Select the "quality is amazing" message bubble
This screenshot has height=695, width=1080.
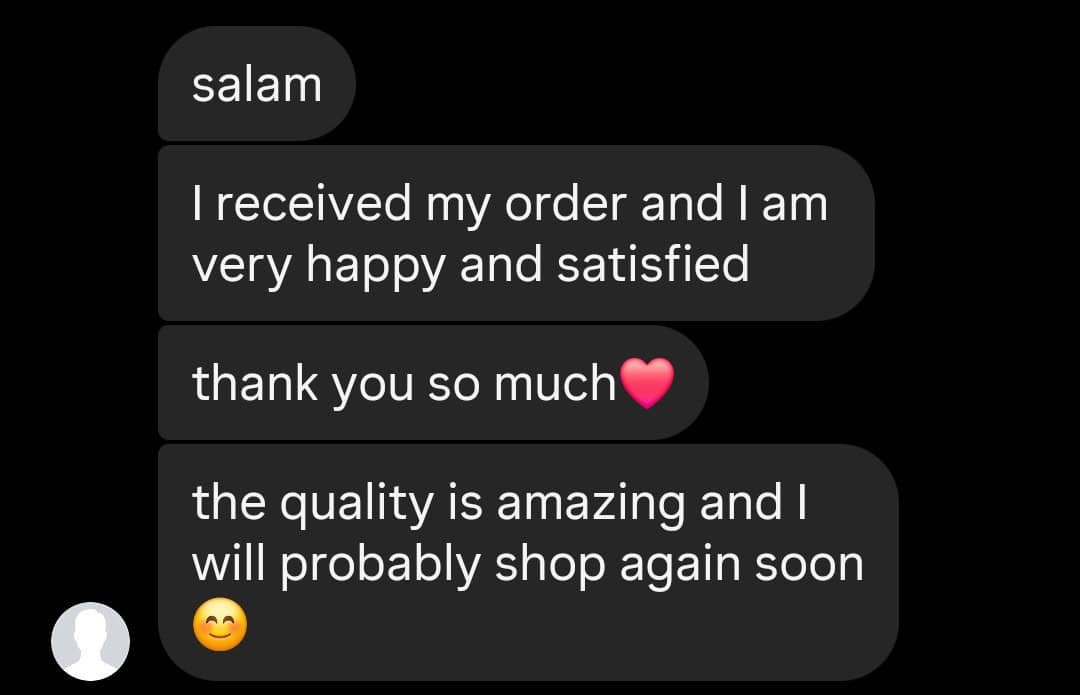tap(528, 562)
